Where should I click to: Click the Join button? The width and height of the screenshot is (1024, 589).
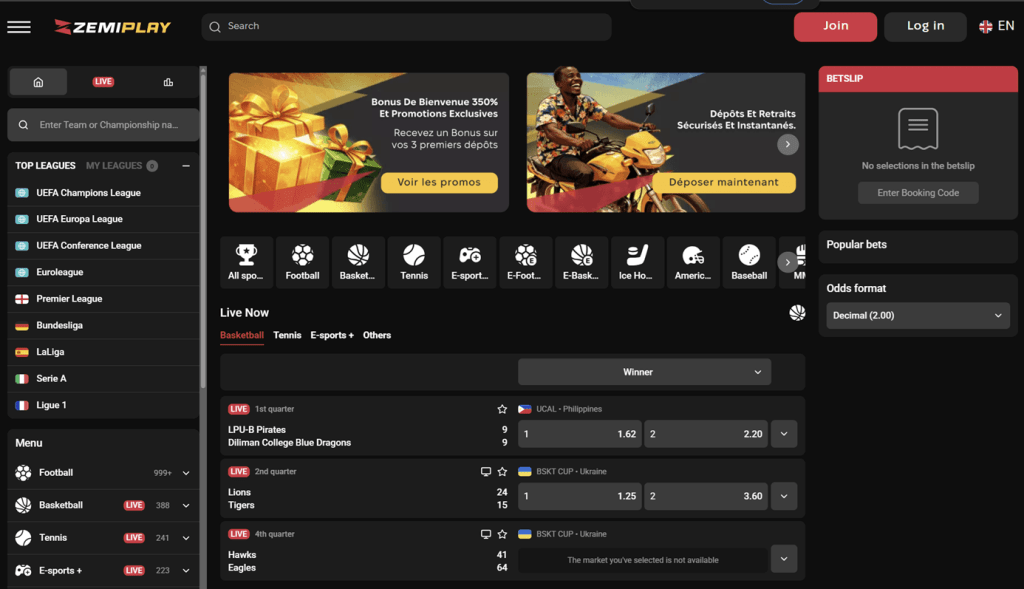click(835, 27)
